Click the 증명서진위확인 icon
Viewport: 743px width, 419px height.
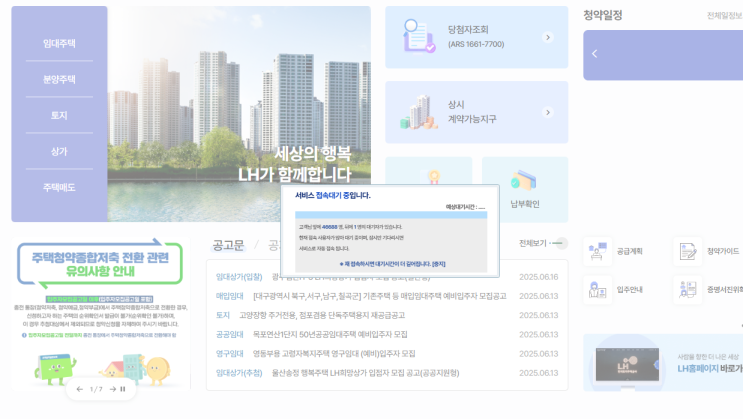point(688,290)
